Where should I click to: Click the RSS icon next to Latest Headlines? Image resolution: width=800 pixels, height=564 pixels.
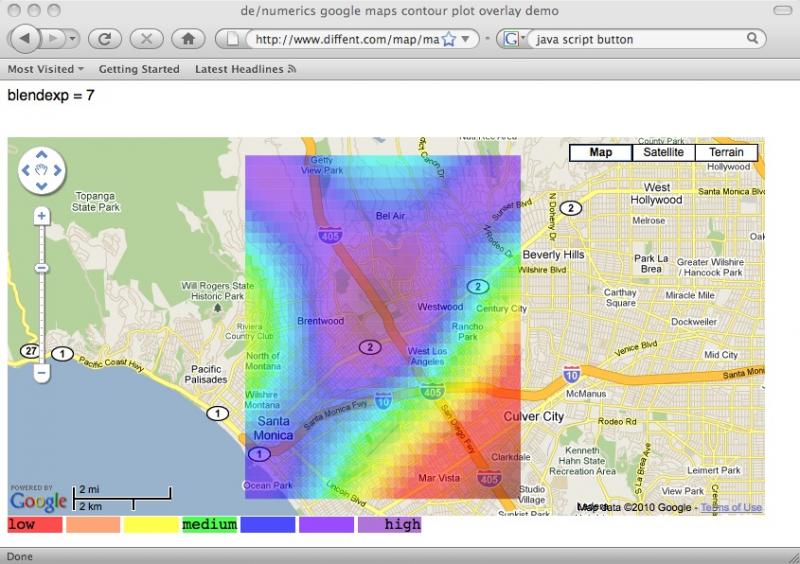(292, 69)
